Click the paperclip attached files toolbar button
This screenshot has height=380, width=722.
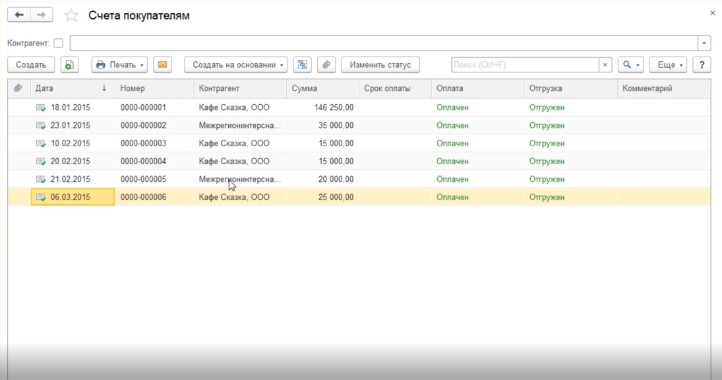click(326, 65)
